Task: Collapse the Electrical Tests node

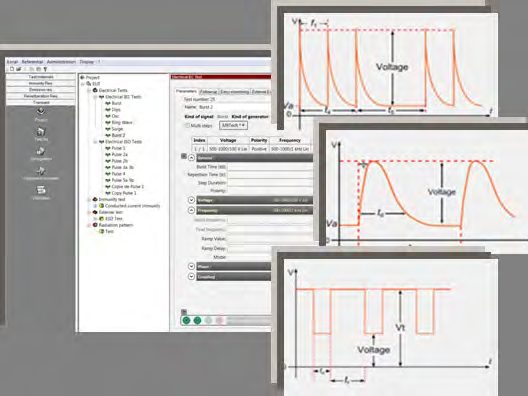Action: tap(89, 90)
